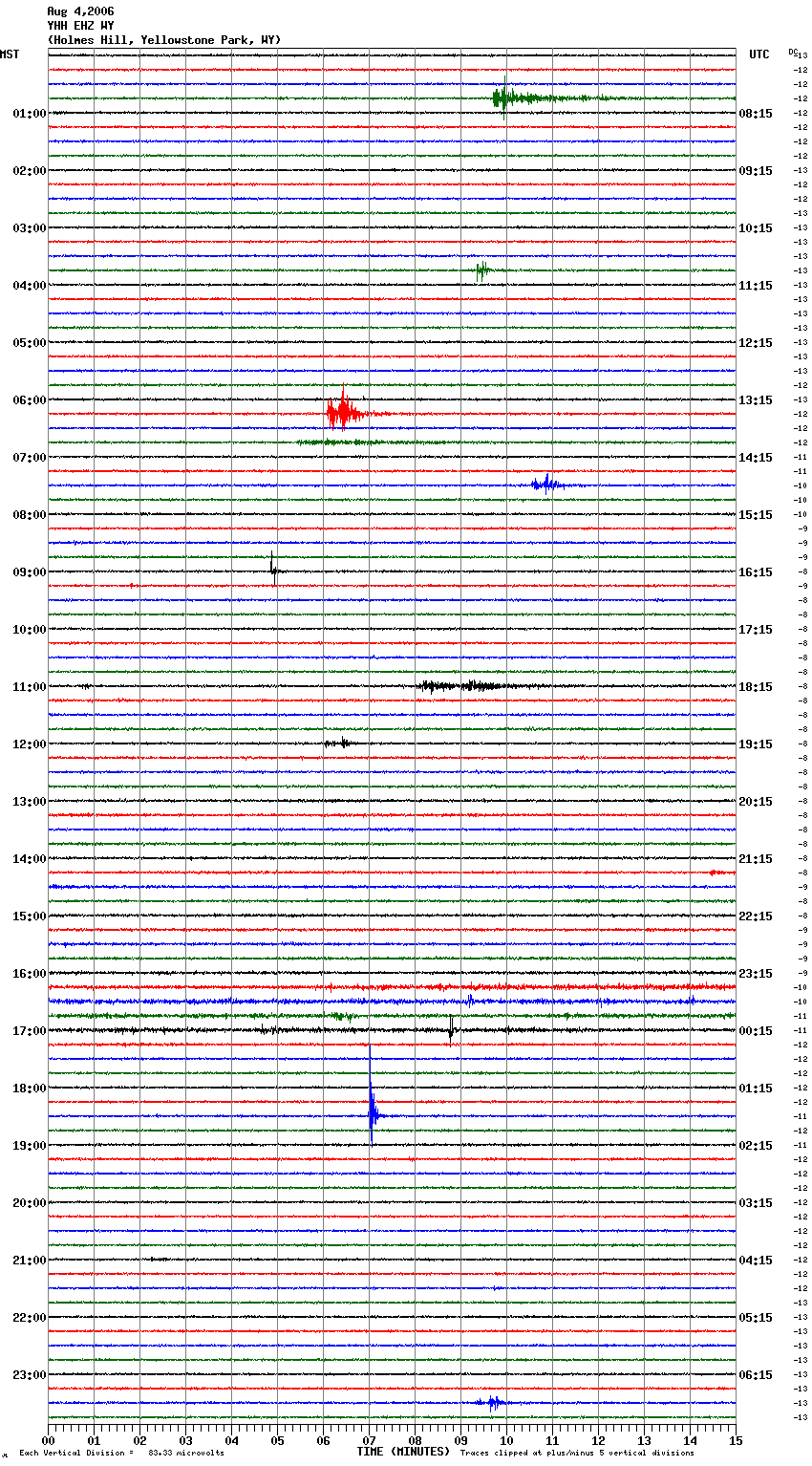The image size is (812, 1466).
Task: Click the "13" tick on the minutes axis
Action: click(x=644, y=1440)
